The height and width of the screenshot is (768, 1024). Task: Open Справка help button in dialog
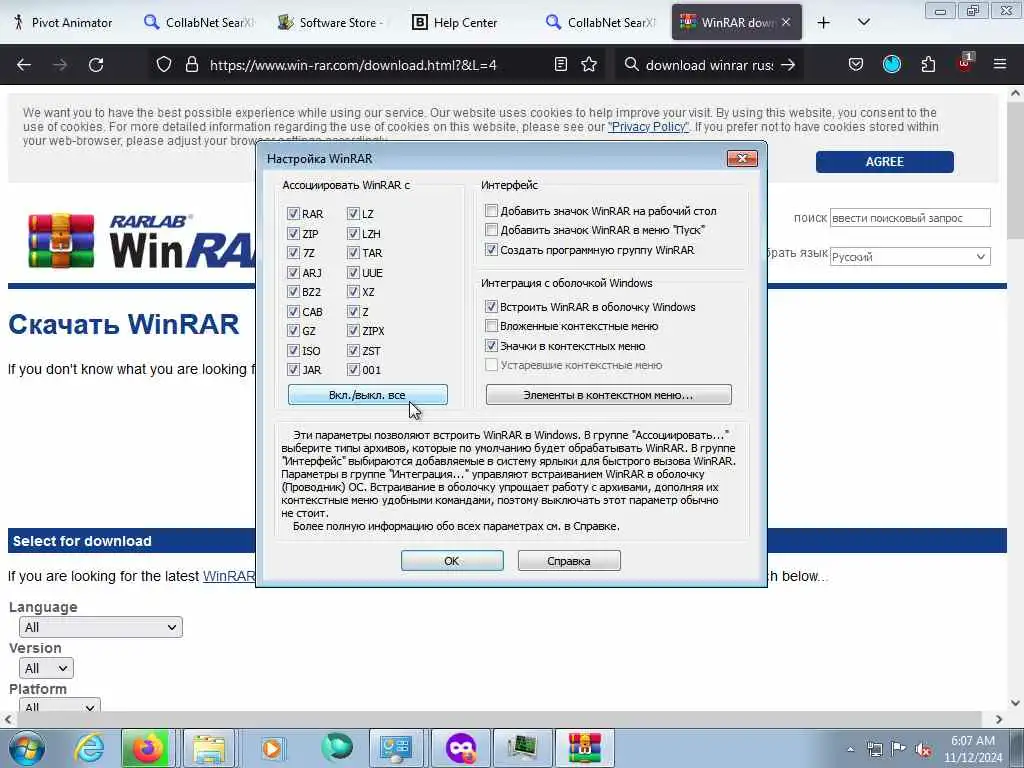569,560
